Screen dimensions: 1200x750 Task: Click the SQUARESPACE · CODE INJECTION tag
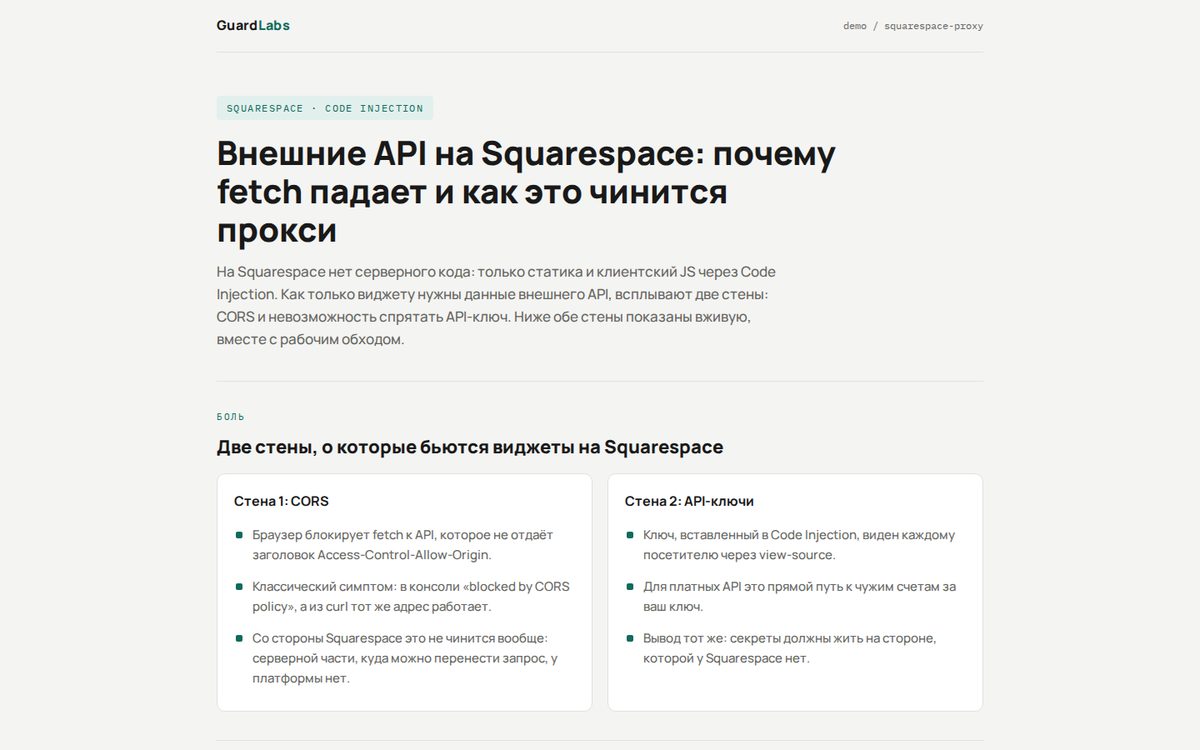(325, 108)
